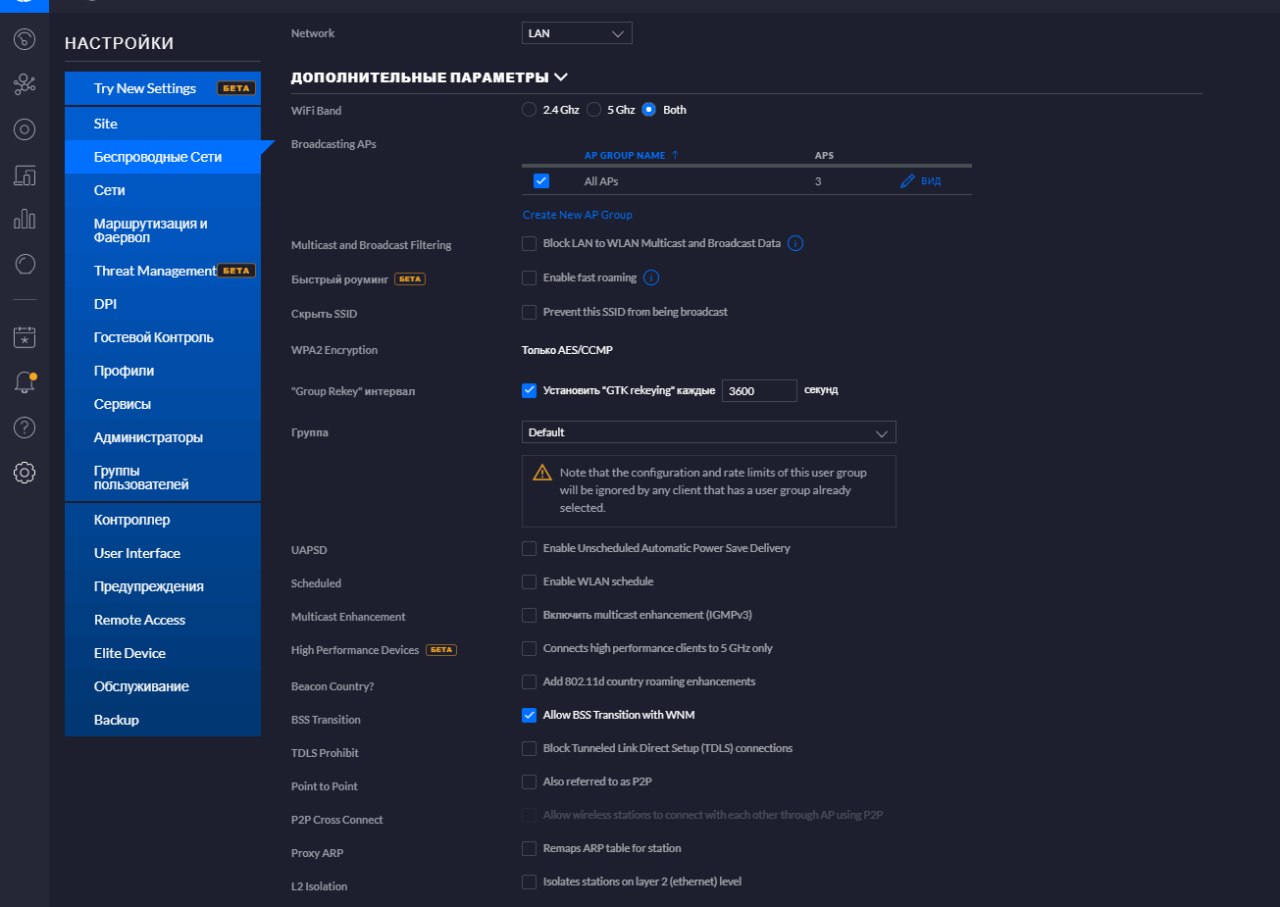Screen dimensions: 1280x907
Task: Enable fast roaming checkbox
Action: click(x=529, y=277)
